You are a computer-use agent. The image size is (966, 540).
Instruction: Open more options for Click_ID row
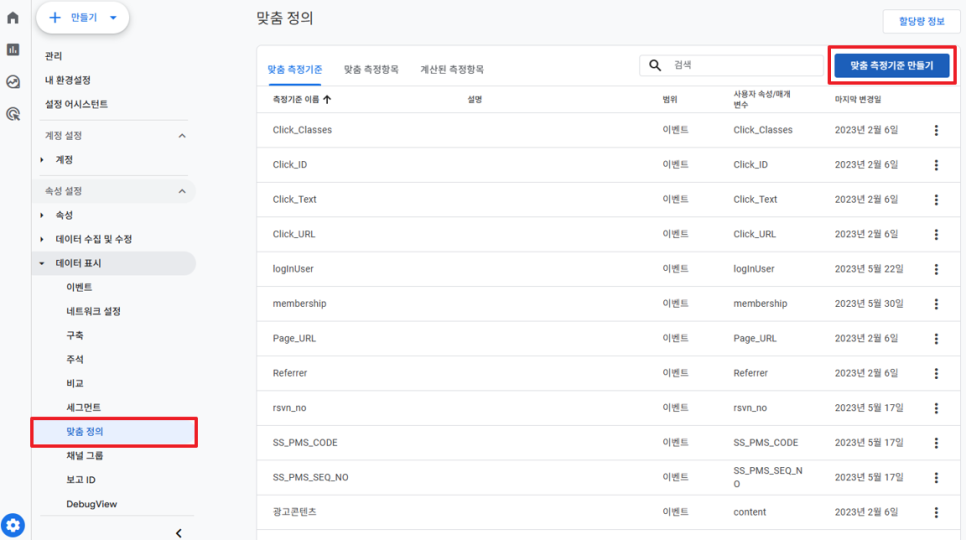pyautogui.click(x=936, y=165)
